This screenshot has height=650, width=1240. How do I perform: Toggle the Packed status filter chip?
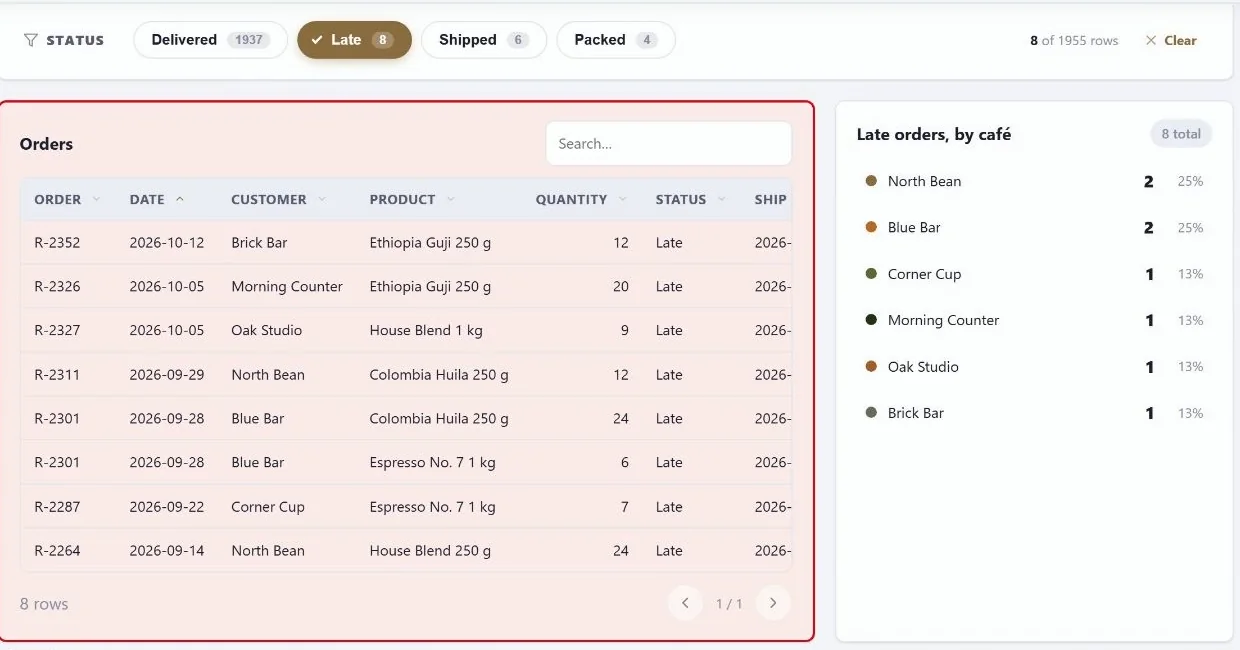(x=616, y=40)
